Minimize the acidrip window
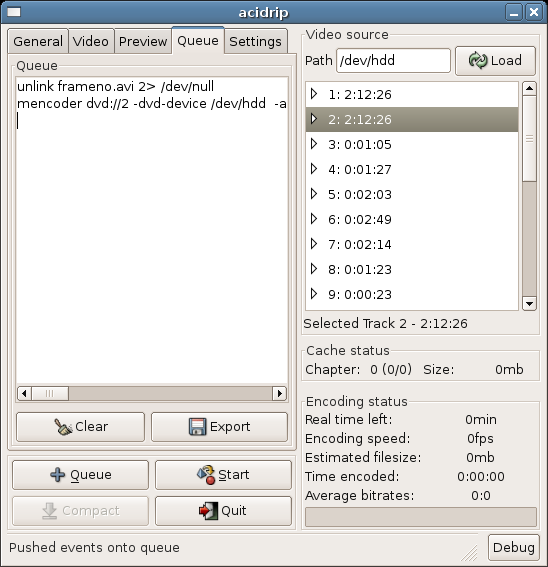 click(x=514, y=13)
